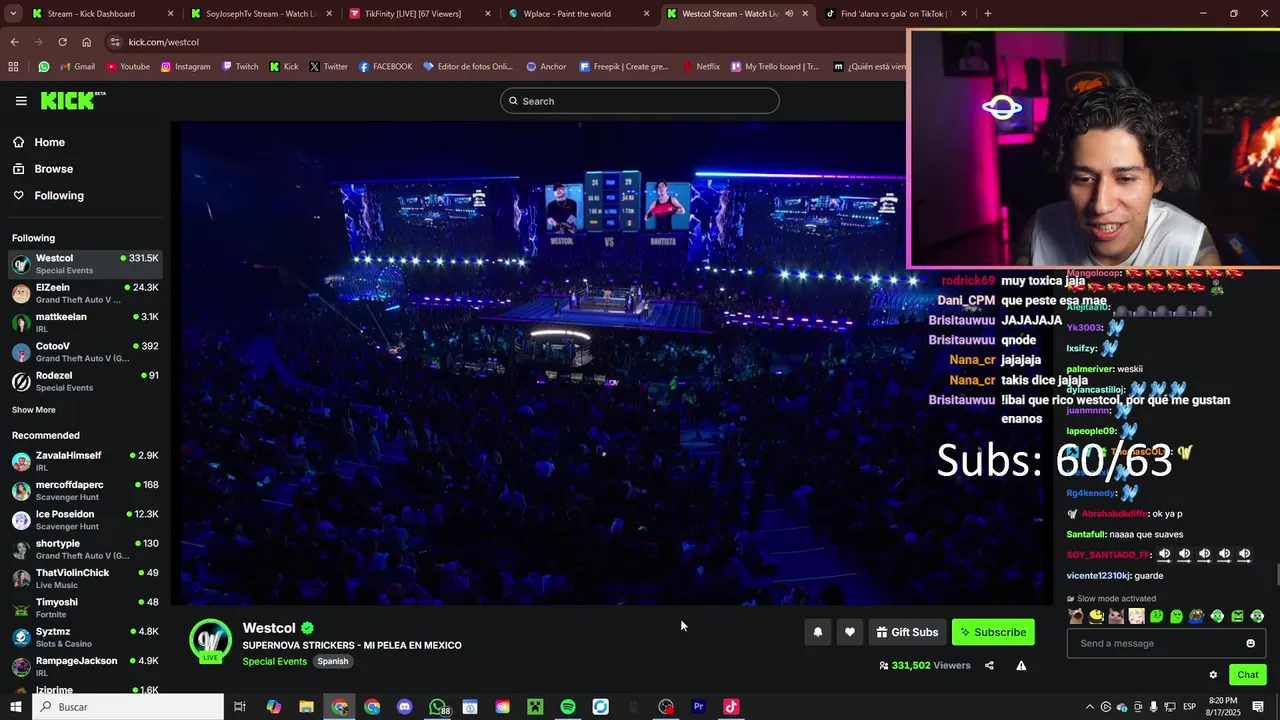The height and width of the screenshot is (720, 1280).
Task: Open the Kick hamburger menu
Action: point(21,101)
